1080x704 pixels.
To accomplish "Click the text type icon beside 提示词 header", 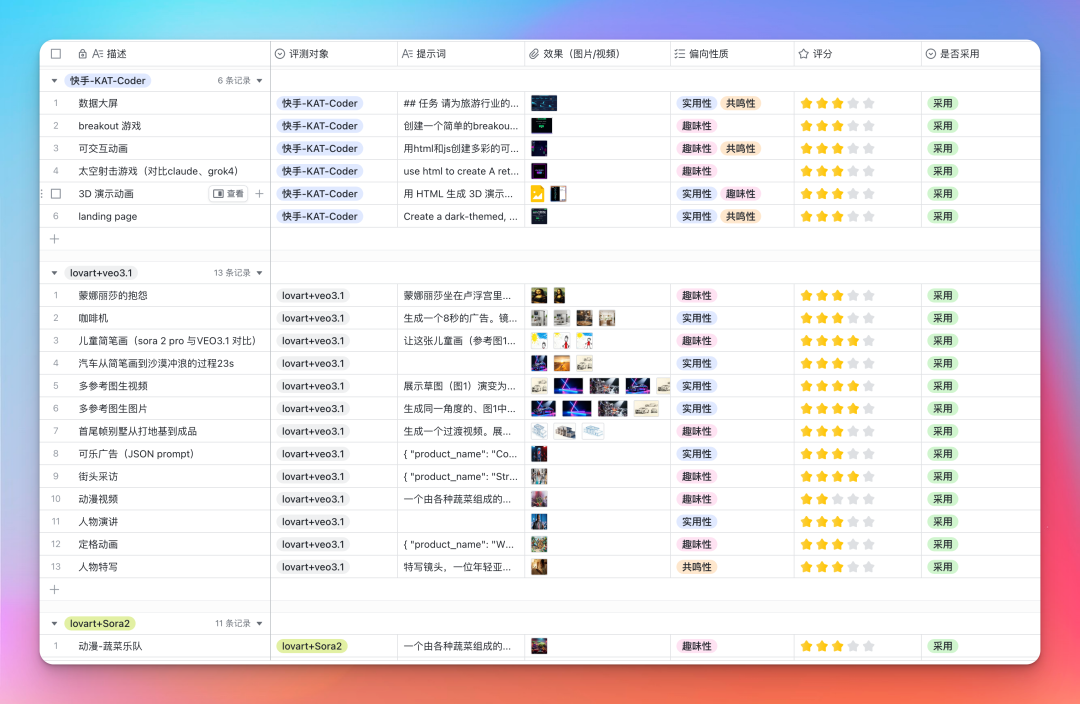I will tap(407, 54).
